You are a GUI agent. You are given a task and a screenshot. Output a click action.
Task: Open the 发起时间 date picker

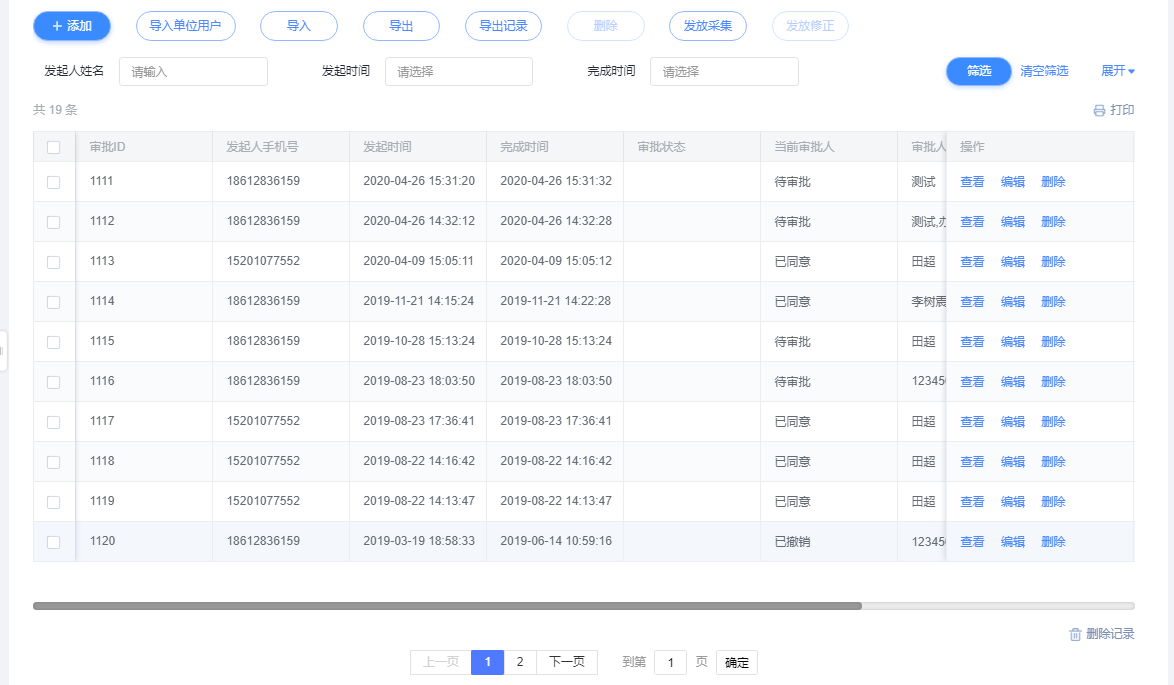point(458,72)
